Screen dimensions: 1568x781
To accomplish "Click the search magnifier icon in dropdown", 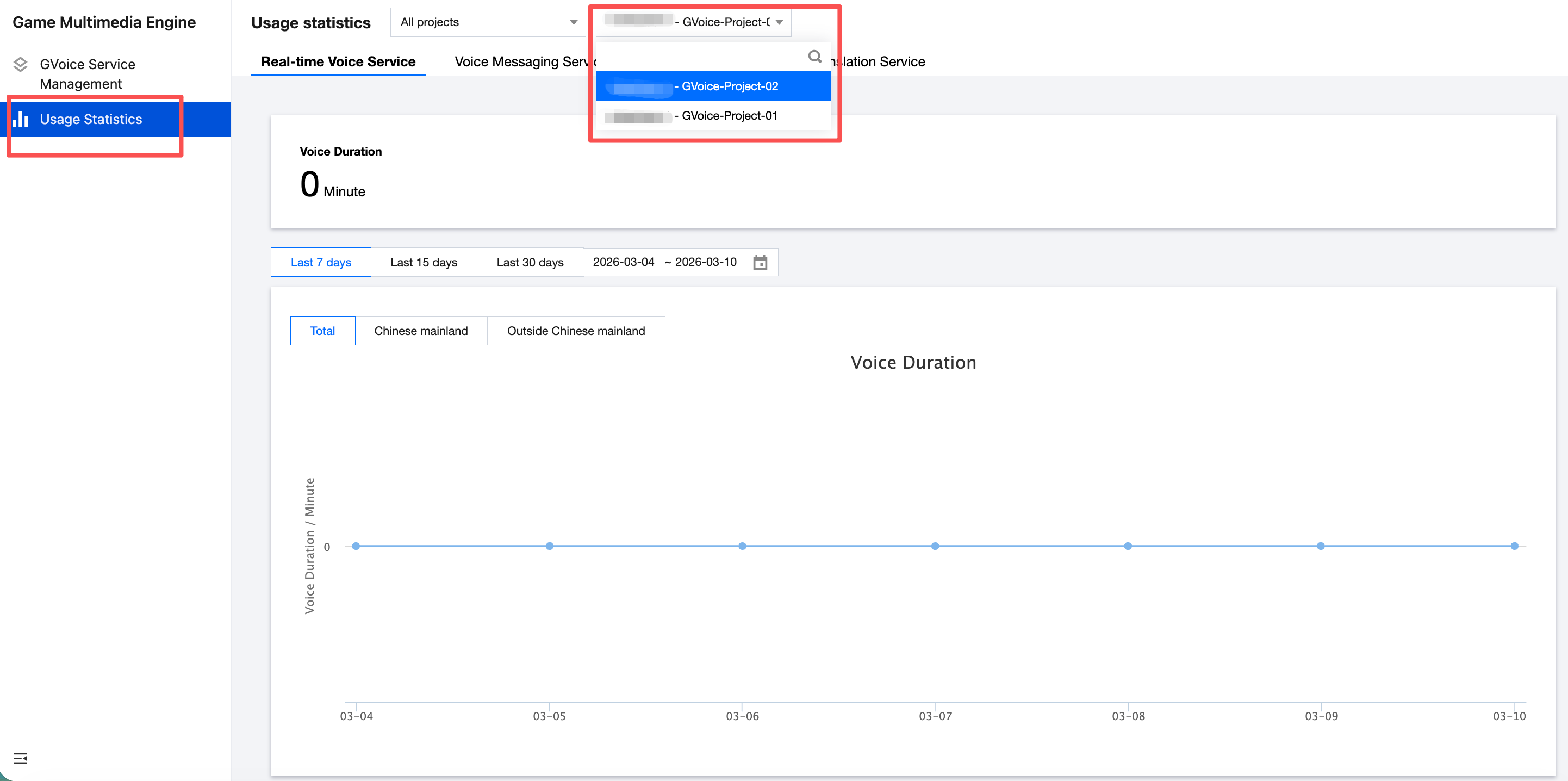I will point(814,57).
